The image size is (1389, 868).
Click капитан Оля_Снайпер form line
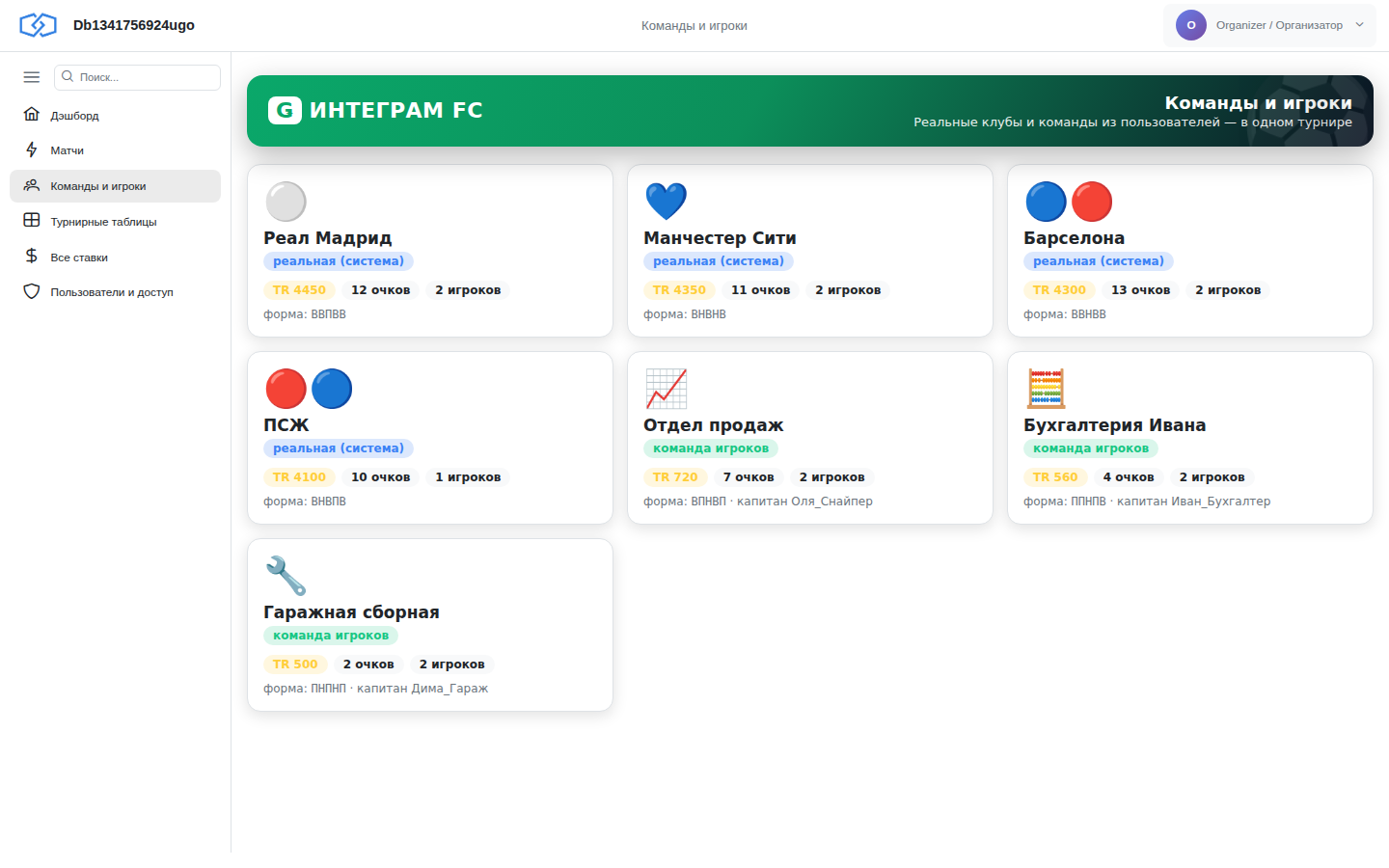758,502
